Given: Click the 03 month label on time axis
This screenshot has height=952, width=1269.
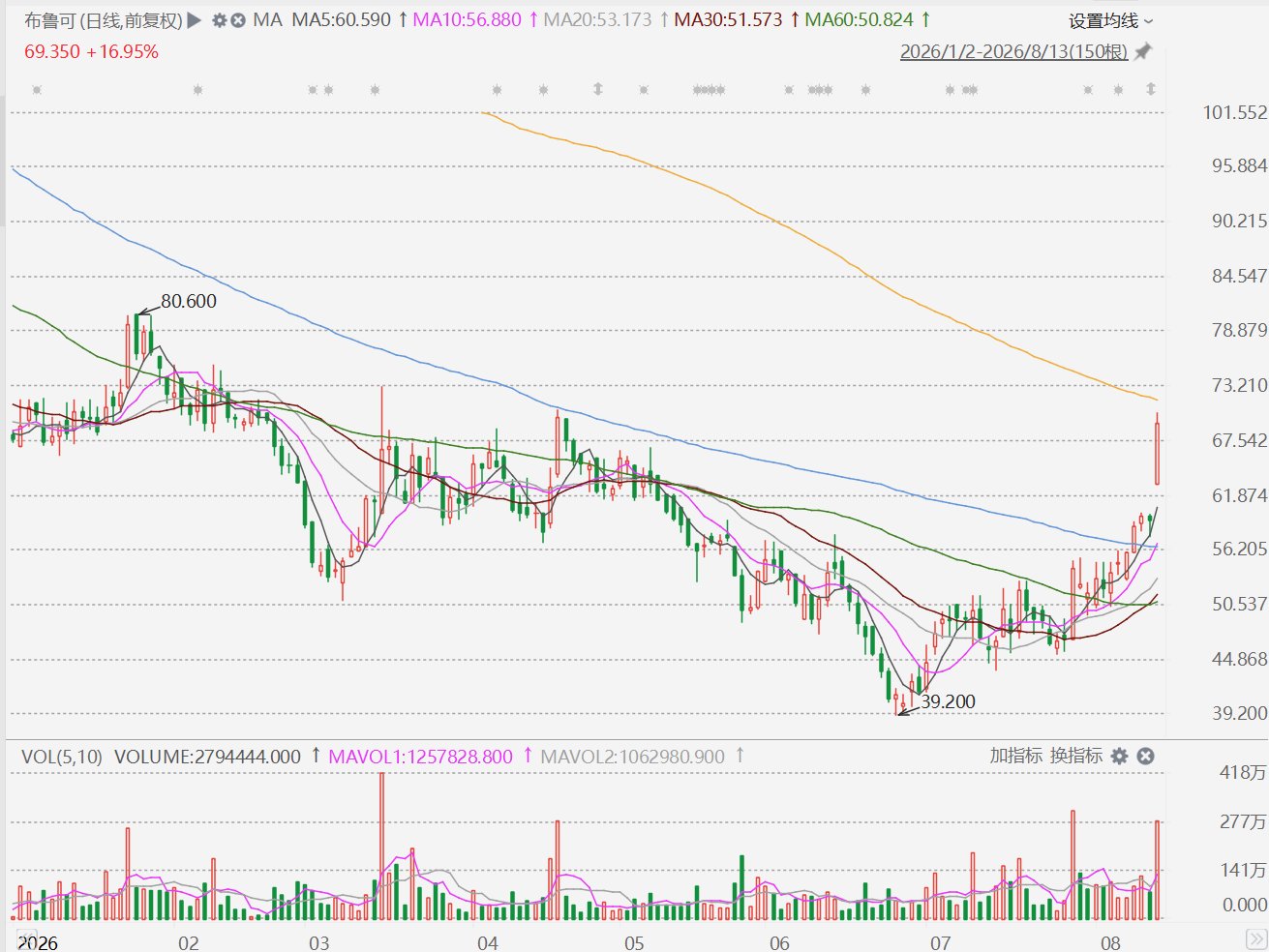Looking at the screenshot, I should (x=318, y=943).
